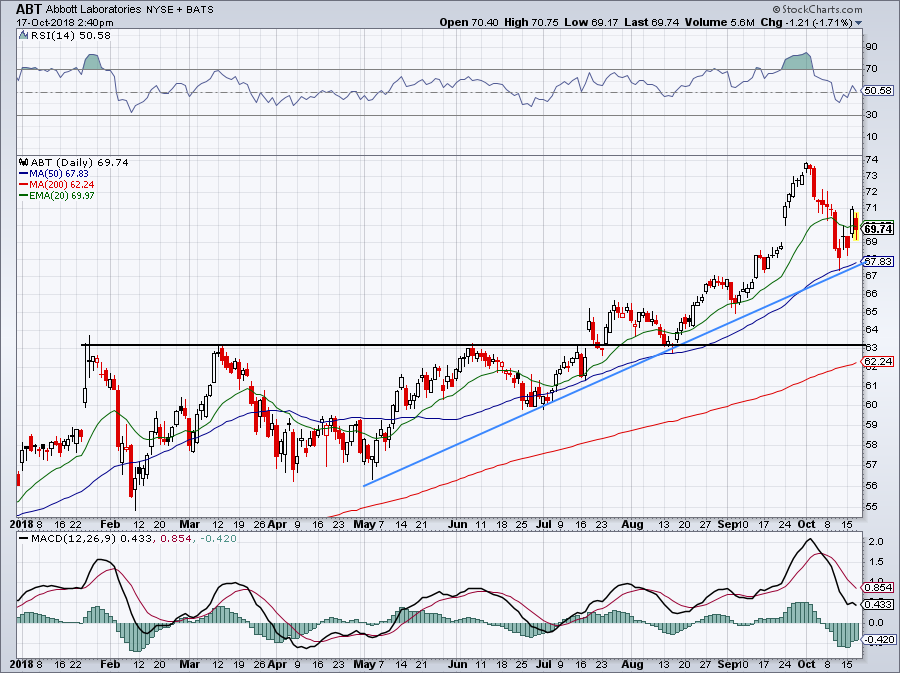Click the 50.58 RSI value tag on right axis
The image size is (900, 673).
pos(878,91)
